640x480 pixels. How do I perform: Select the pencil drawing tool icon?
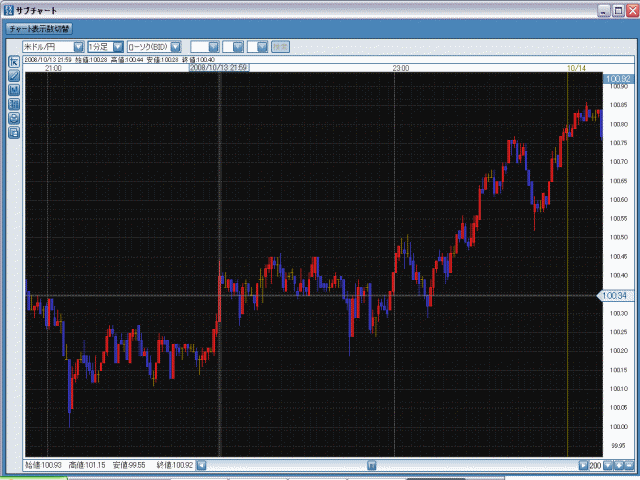pyautogui.click(x=14, y=75)
